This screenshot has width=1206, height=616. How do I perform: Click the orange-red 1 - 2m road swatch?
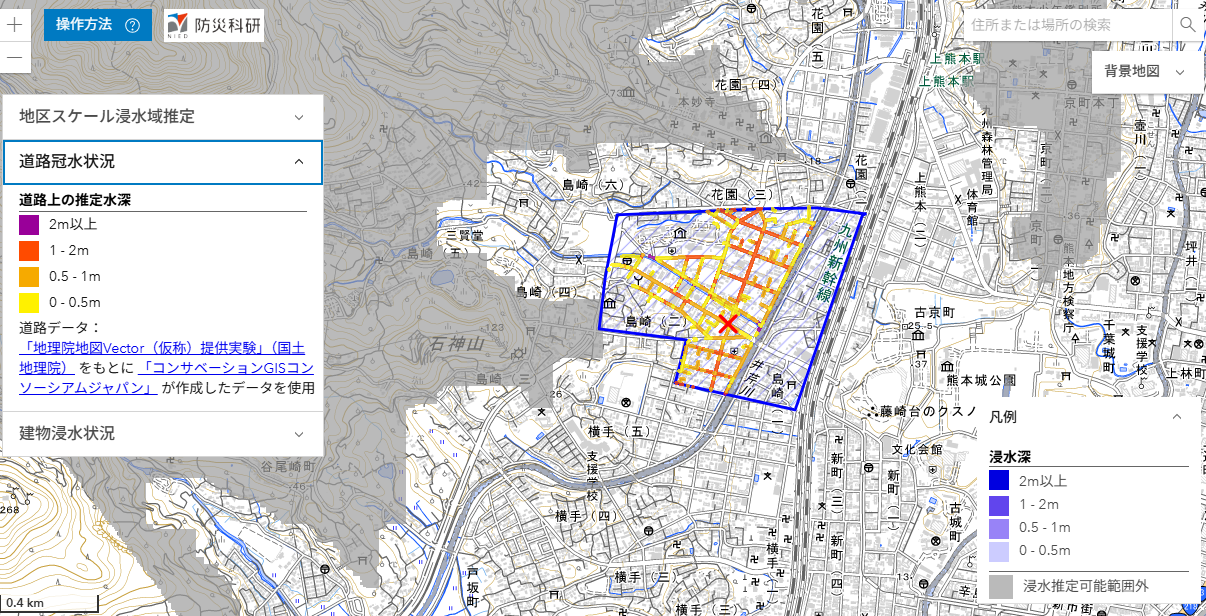(29, 251)
